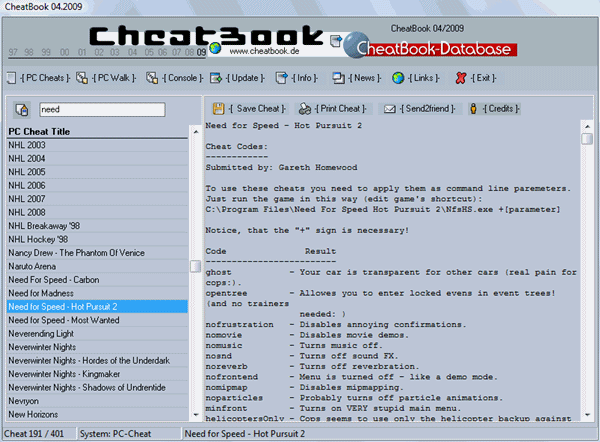The height and width of the screenshot is (442, 600).
Task: Select "Neverending Light" in the list
Action: [98, 334]
